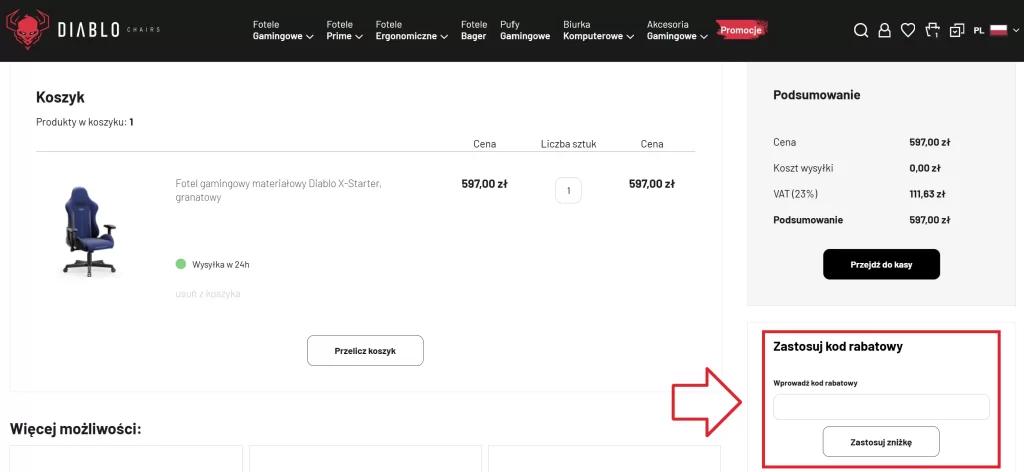Open Fotele Bager menu item
This screenshot has width=1024, height=472.
474,31
